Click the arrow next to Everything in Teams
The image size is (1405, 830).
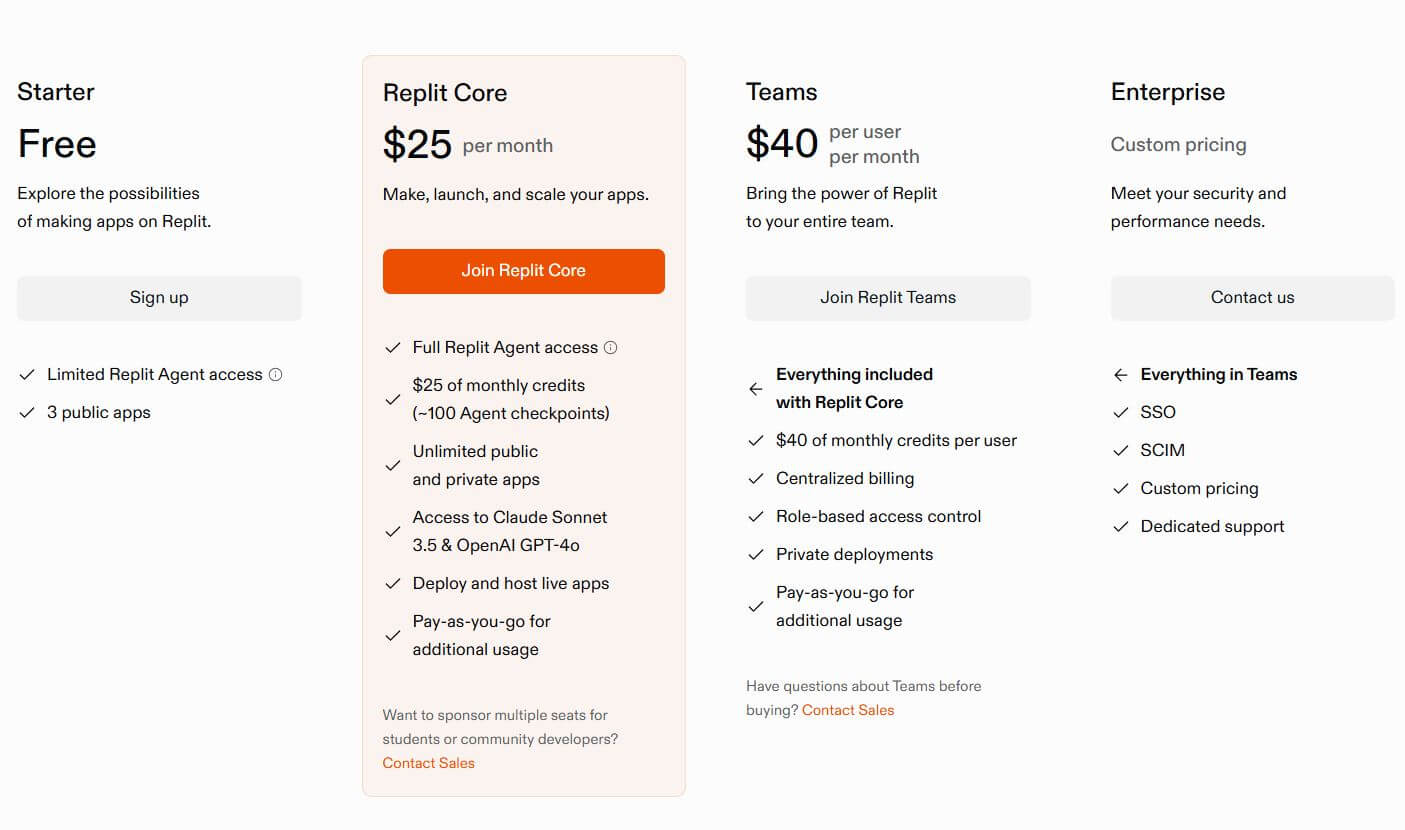(1120, 375)
